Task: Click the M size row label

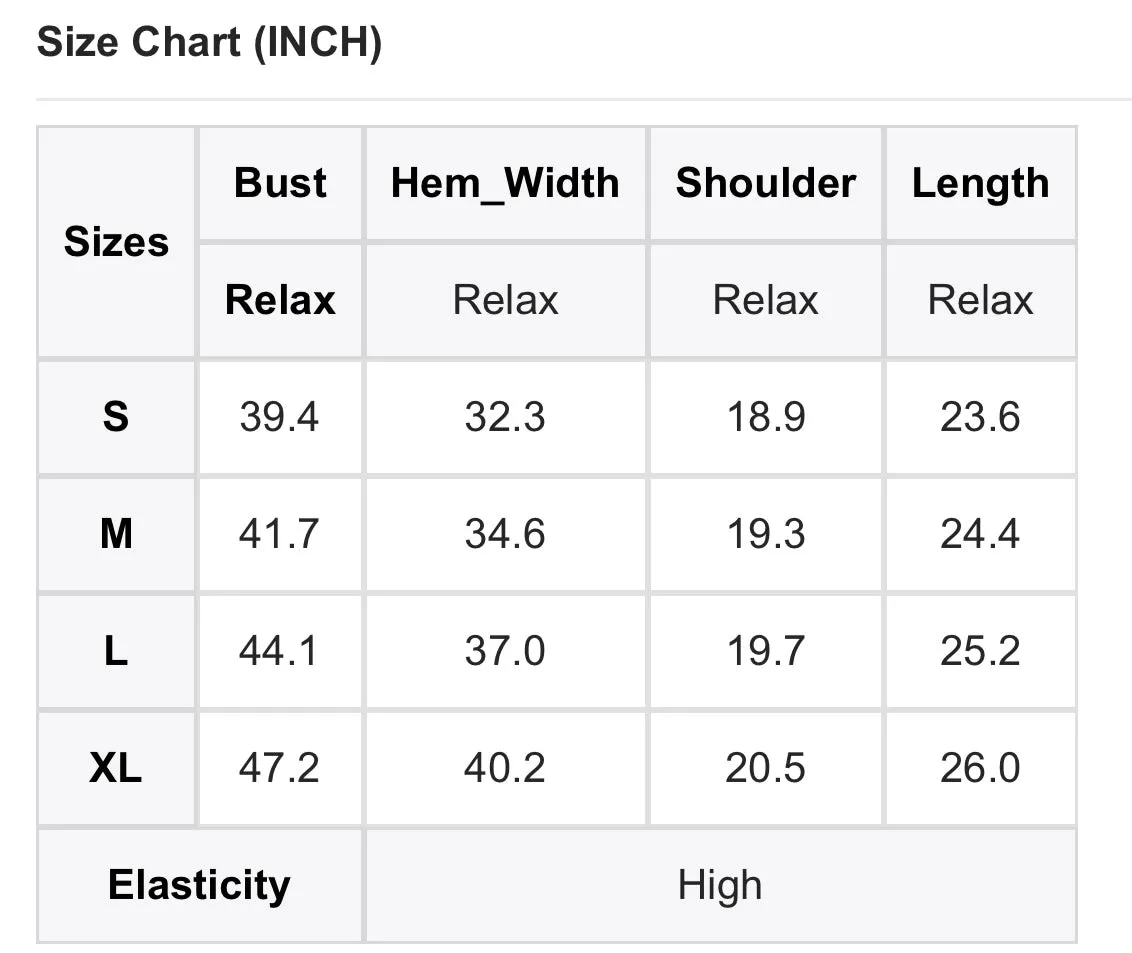Action: [116, 534]
